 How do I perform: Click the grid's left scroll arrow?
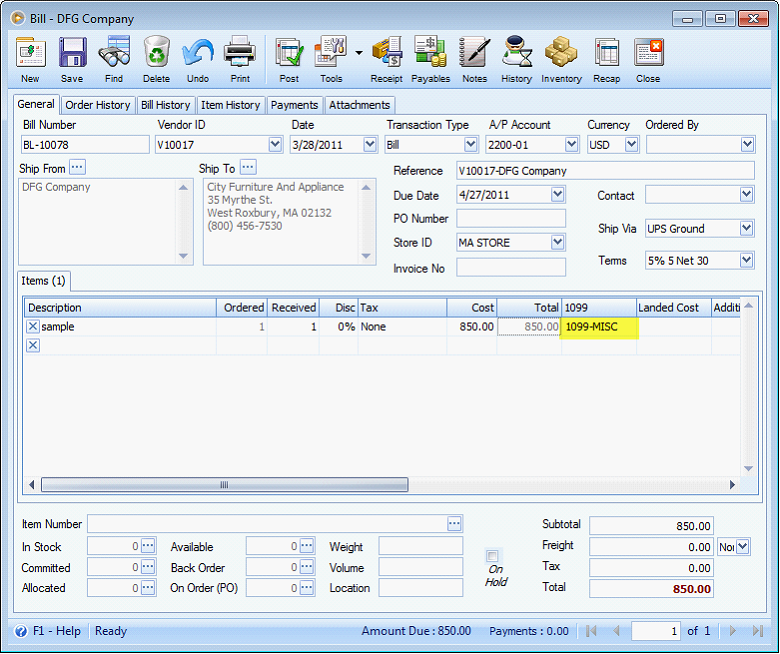click(32, 484)
